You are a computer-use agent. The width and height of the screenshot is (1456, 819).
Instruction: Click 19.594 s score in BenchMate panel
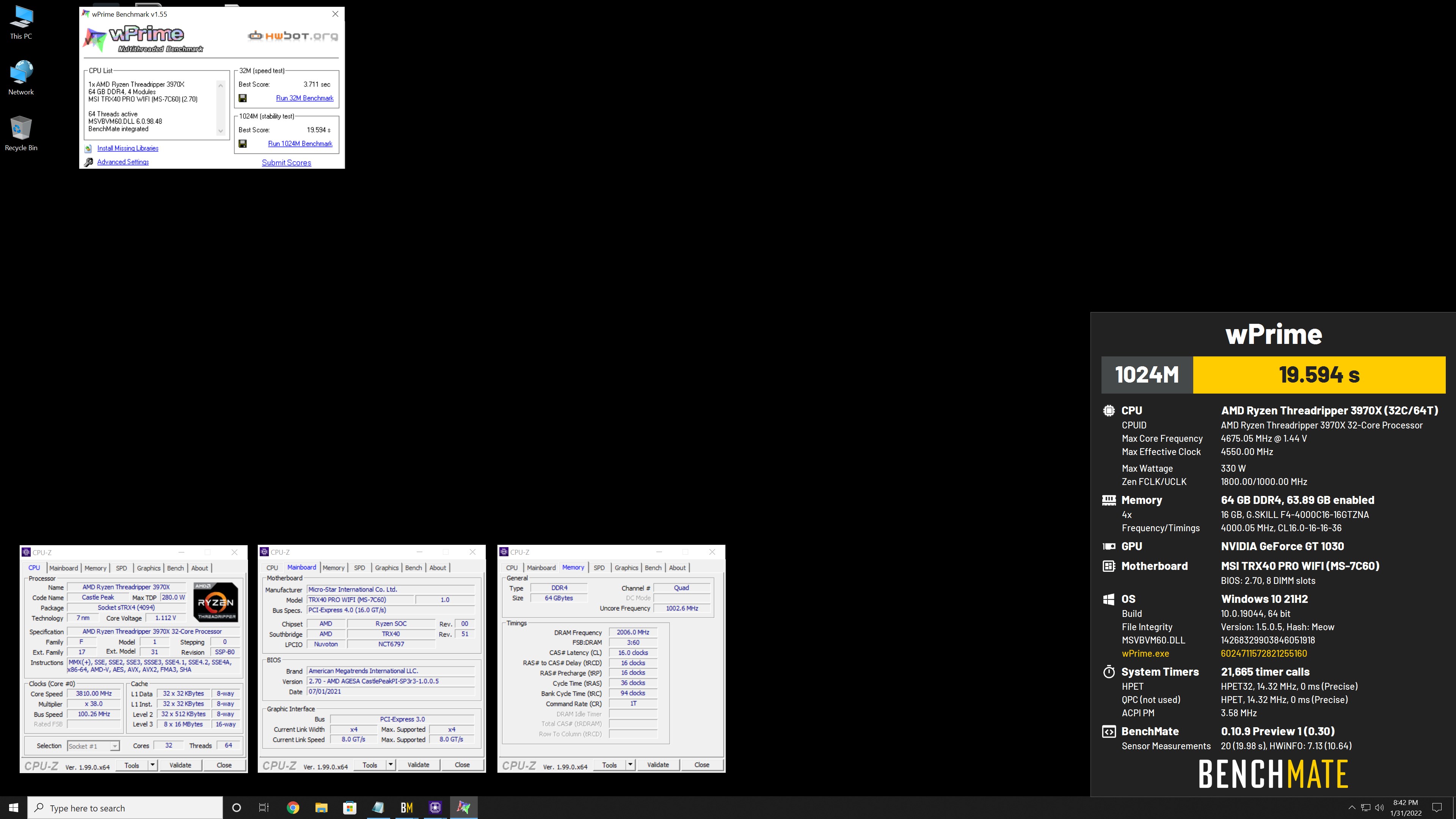point(1319,375)
